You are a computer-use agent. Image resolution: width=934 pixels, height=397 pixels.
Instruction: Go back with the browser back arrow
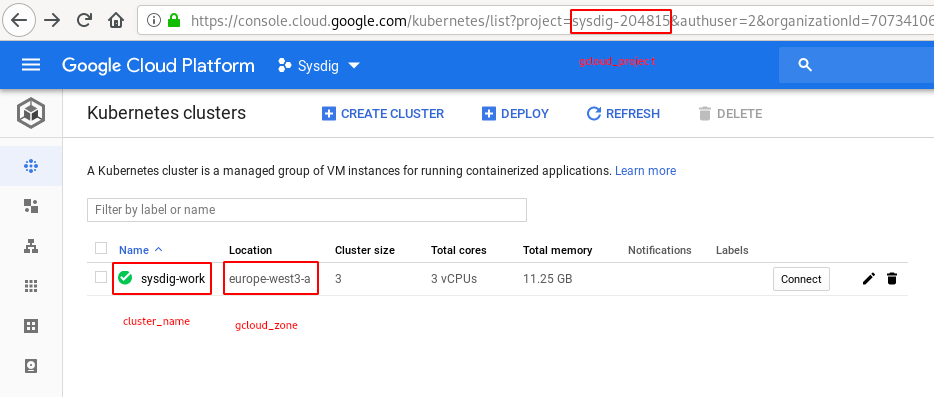click(x=20, y=20)
